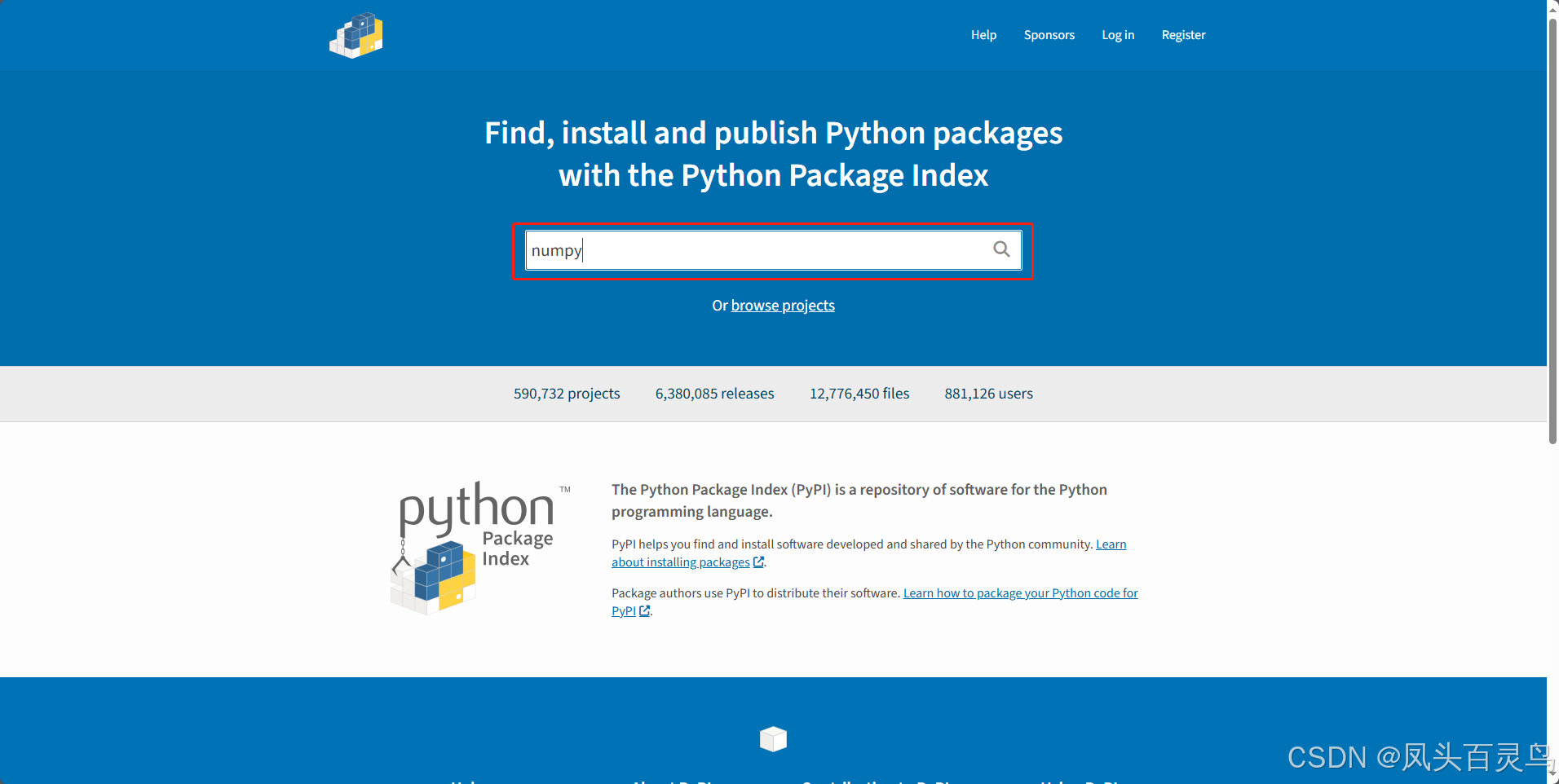Click the 12,776,450 files statistic
The width and height of the screenshot is (1559, 784).
[x=859, y=394]
